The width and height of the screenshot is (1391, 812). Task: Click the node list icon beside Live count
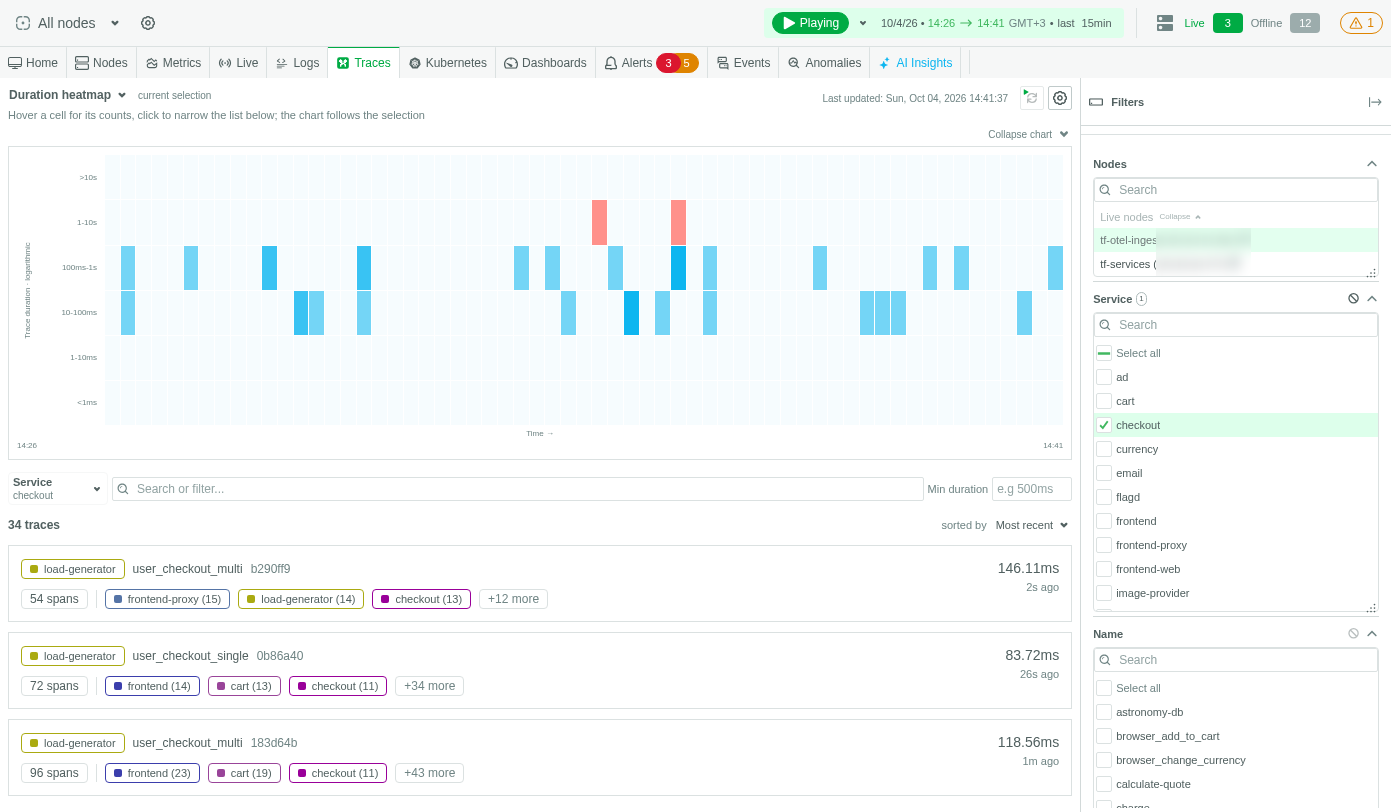(x=1165, y=23)
